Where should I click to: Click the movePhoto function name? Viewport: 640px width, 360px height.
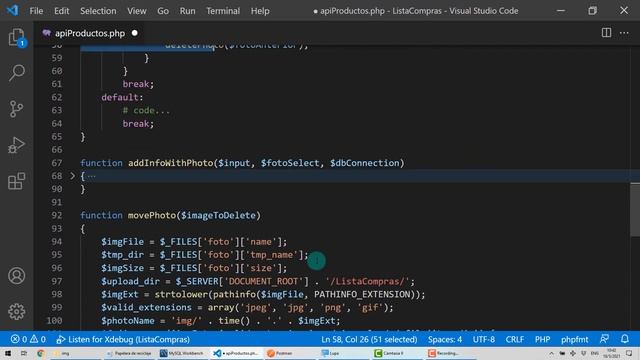point(152,215)
